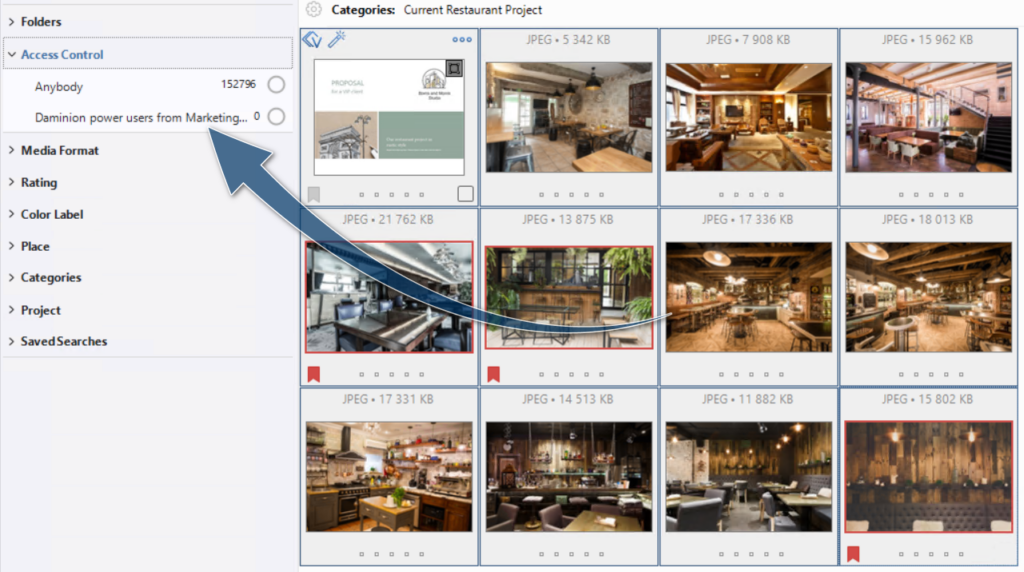Click the preview overlay icon on the proposal thumbnail
The image size is (1024, 572).
pos(454,69)
